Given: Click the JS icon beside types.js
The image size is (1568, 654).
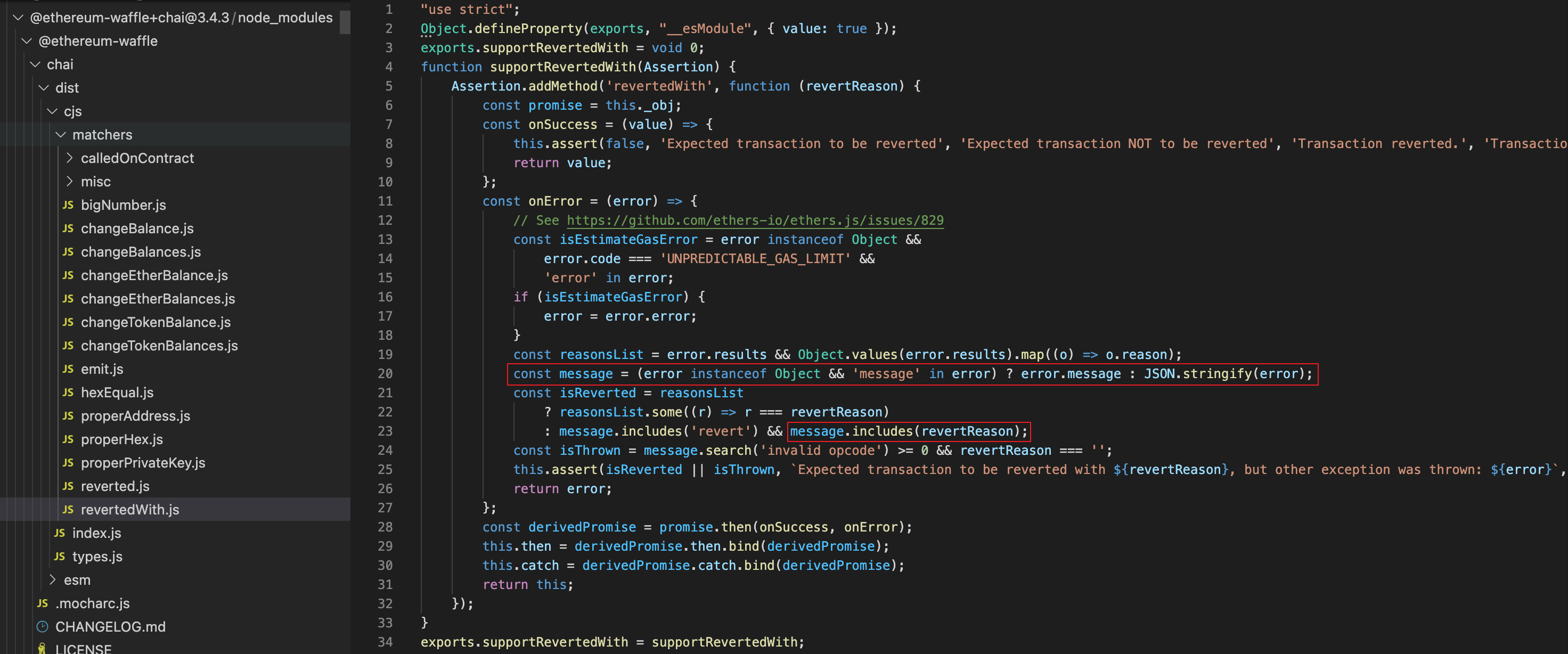Looking at the screenshot, I should (59, 557).
